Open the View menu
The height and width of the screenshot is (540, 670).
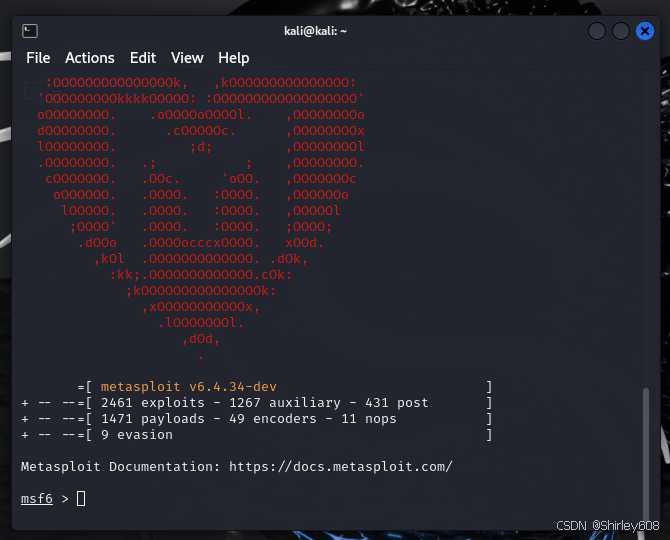point(187,58)
